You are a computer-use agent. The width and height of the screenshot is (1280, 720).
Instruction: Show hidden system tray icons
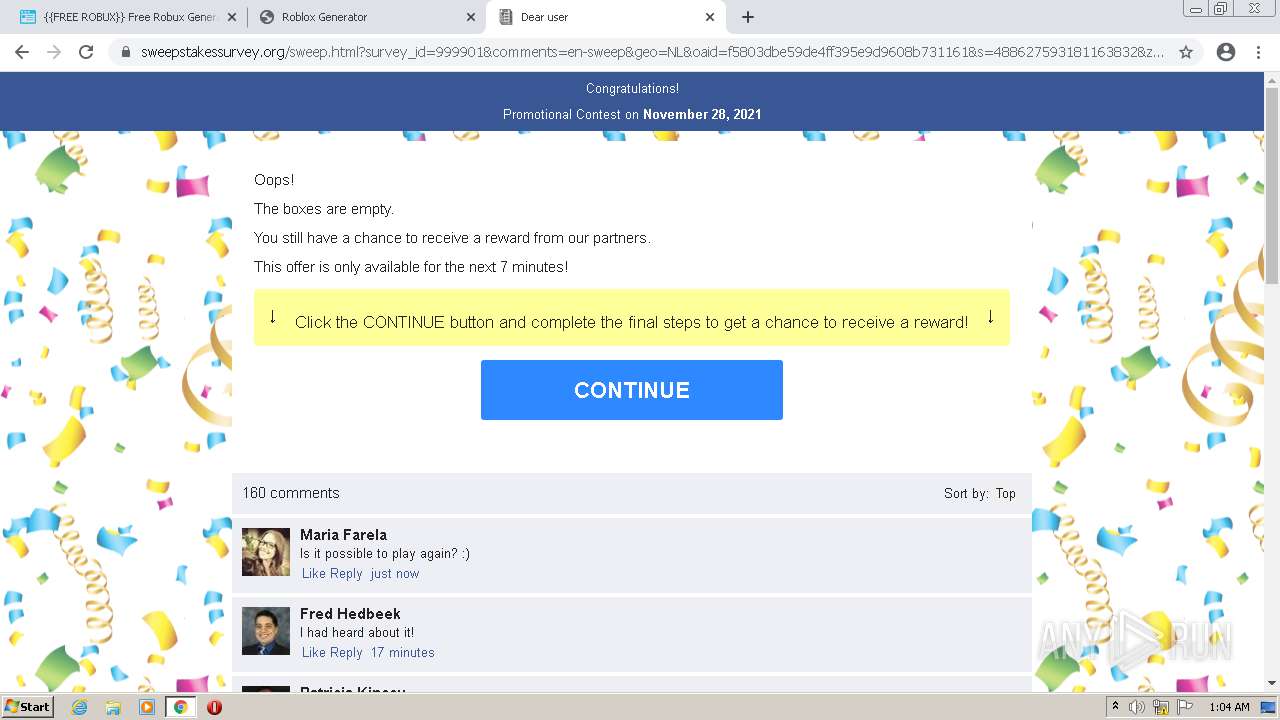tap(1115, 707)
